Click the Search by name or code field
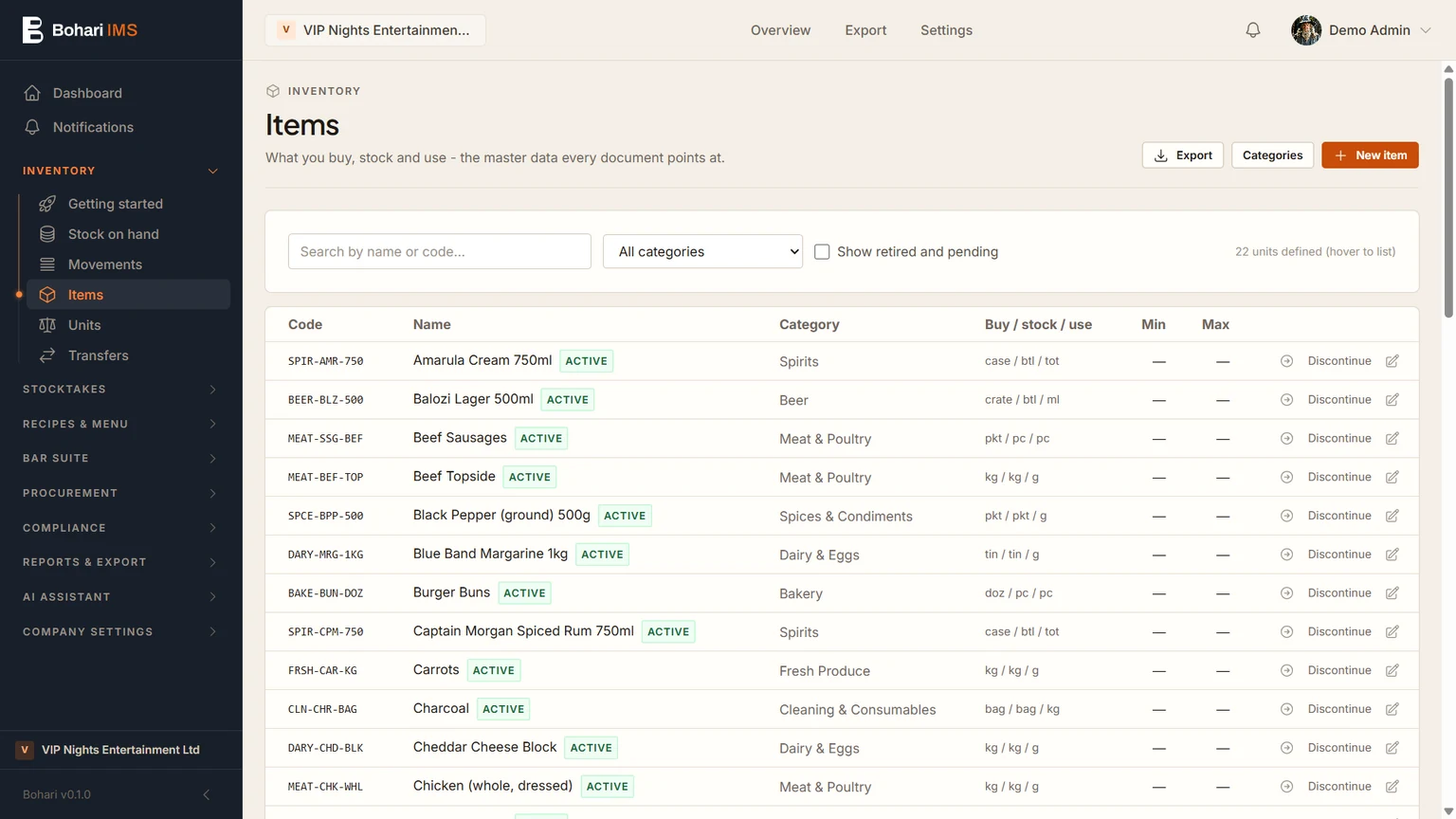Screen dimensions: 1456x819 (x=440, y=251)
